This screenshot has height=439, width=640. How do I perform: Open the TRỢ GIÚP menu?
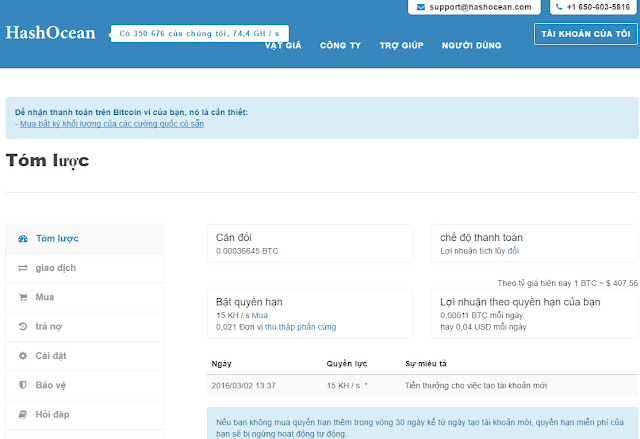coord(402,45)
